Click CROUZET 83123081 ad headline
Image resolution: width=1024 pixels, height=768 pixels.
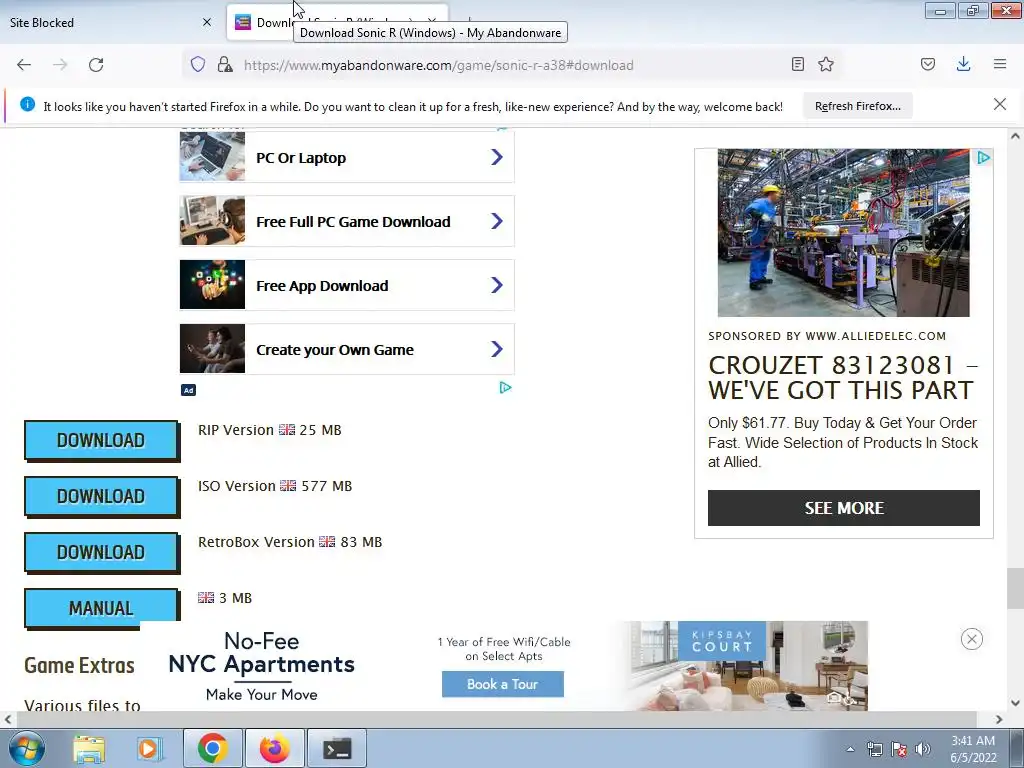click(x=842, y=377)
